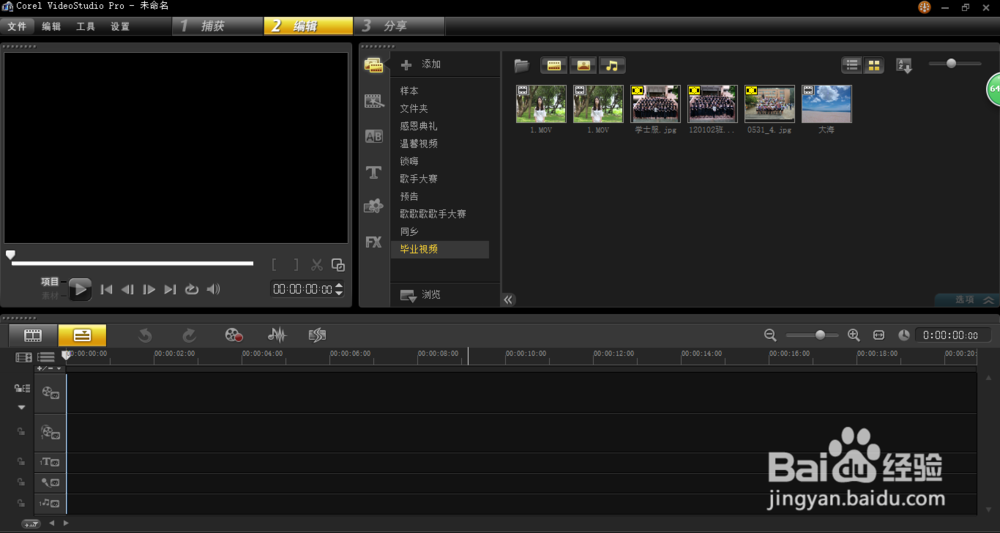Viewport: 1000px width, 533px height.
Task: Toggle the show photos filter
Action: [x=583, y=65]
